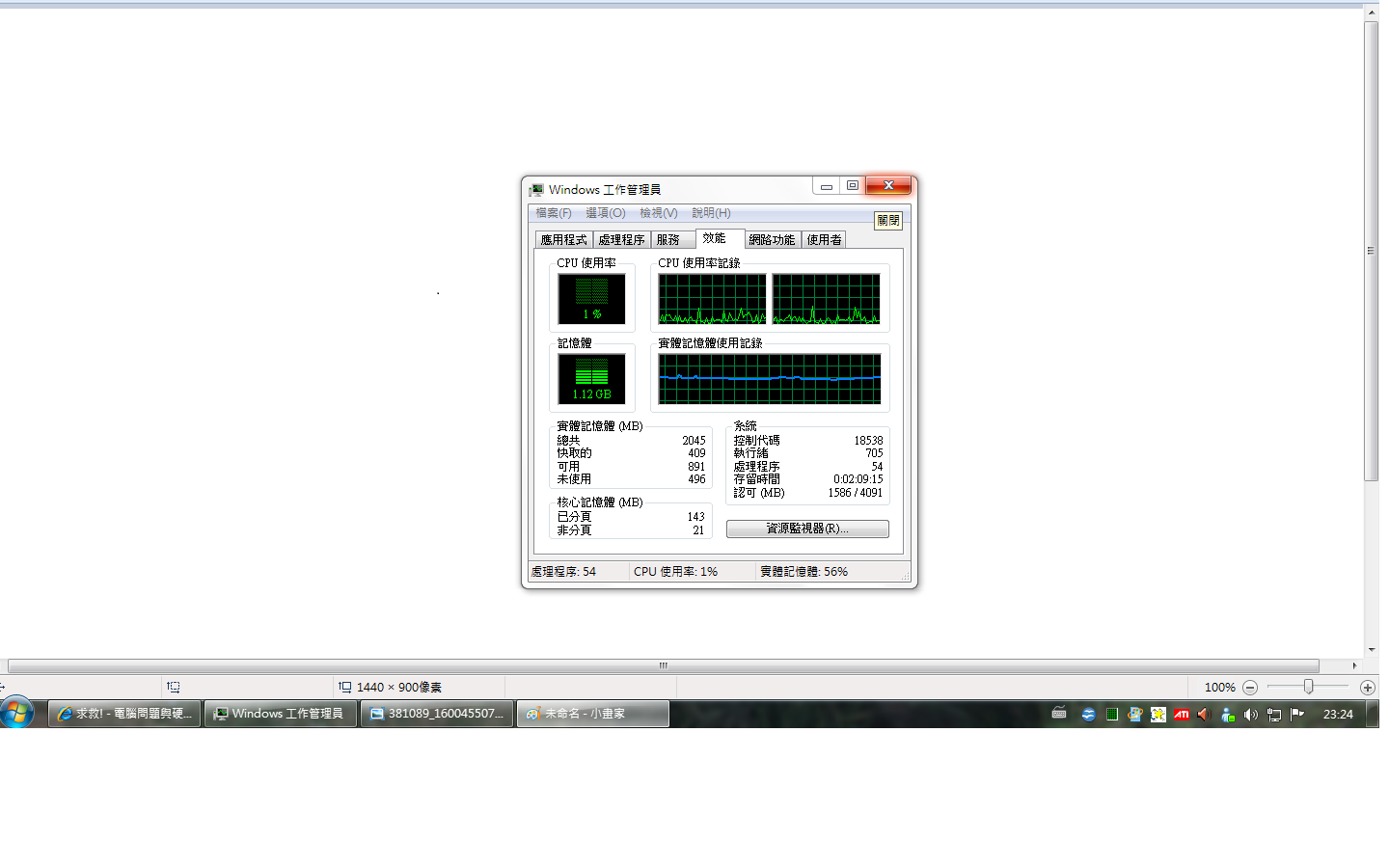Image resolution: width=1389 pixels, height=868 pixels.
Task: Switch to the 應用程式 tab
Action: pos(563,240)
